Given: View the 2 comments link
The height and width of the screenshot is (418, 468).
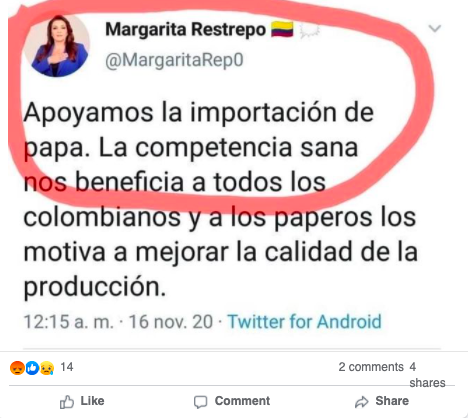Looking at the screenshot, I should pos(371,367).
